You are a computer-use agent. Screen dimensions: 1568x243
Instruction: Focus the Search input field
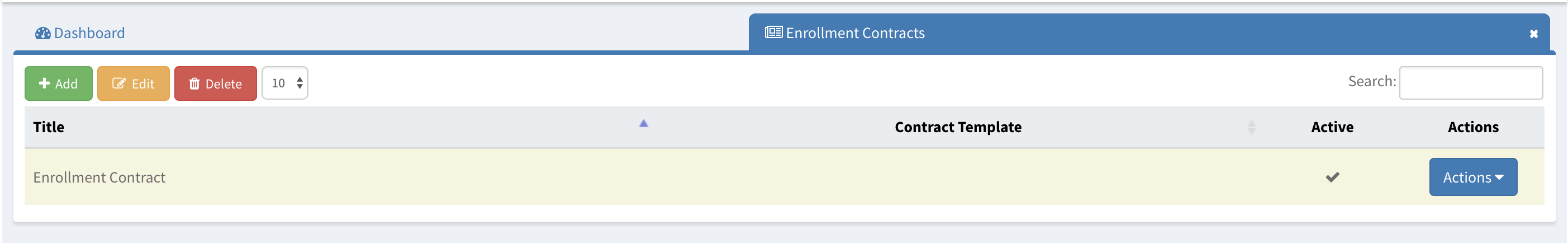pyautogui.click(x=1470, y=83)
